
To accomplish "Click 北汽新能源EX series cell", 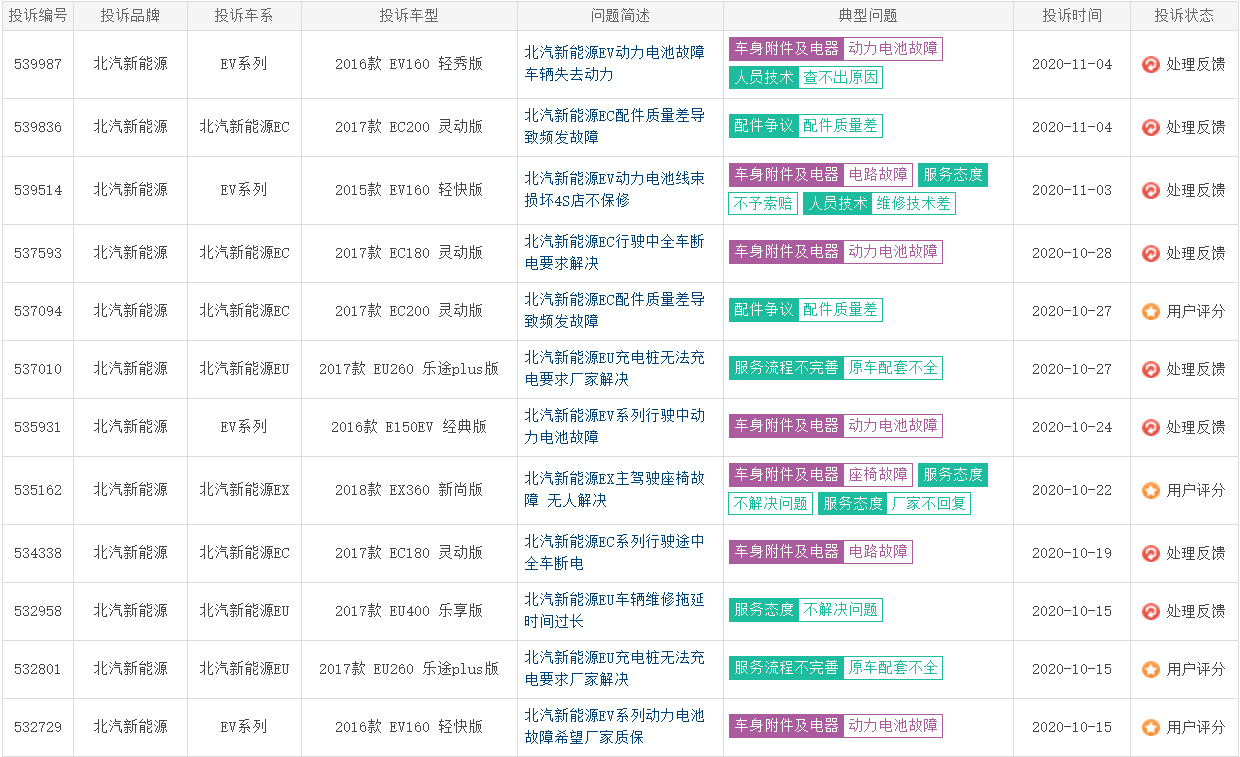I will (244, 490).
